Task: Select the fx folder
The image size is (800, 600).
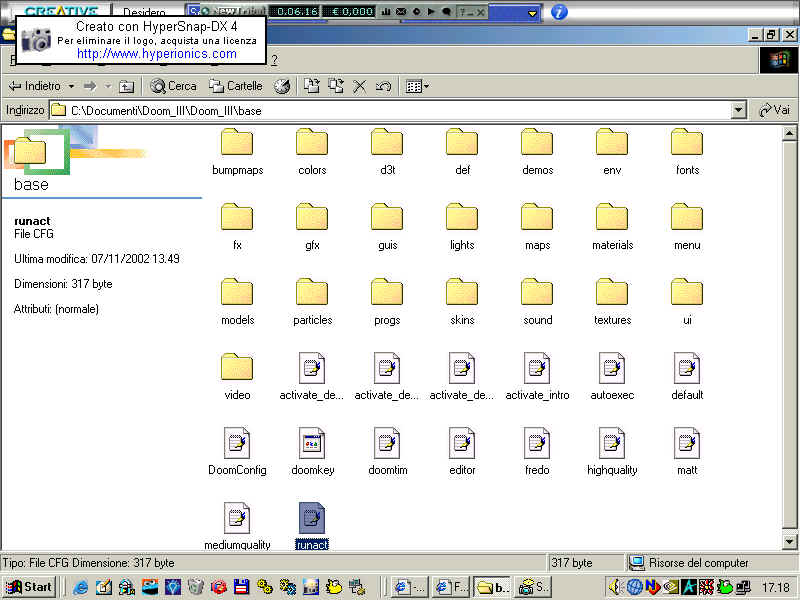Action: [237, 227]
